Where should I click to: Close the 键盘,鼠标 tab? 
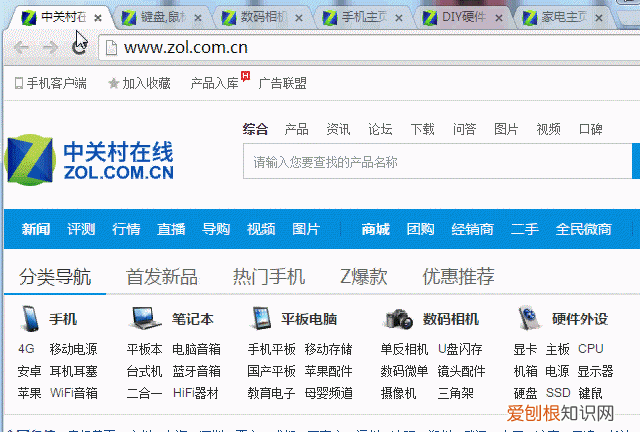click(x=198, y=18)
